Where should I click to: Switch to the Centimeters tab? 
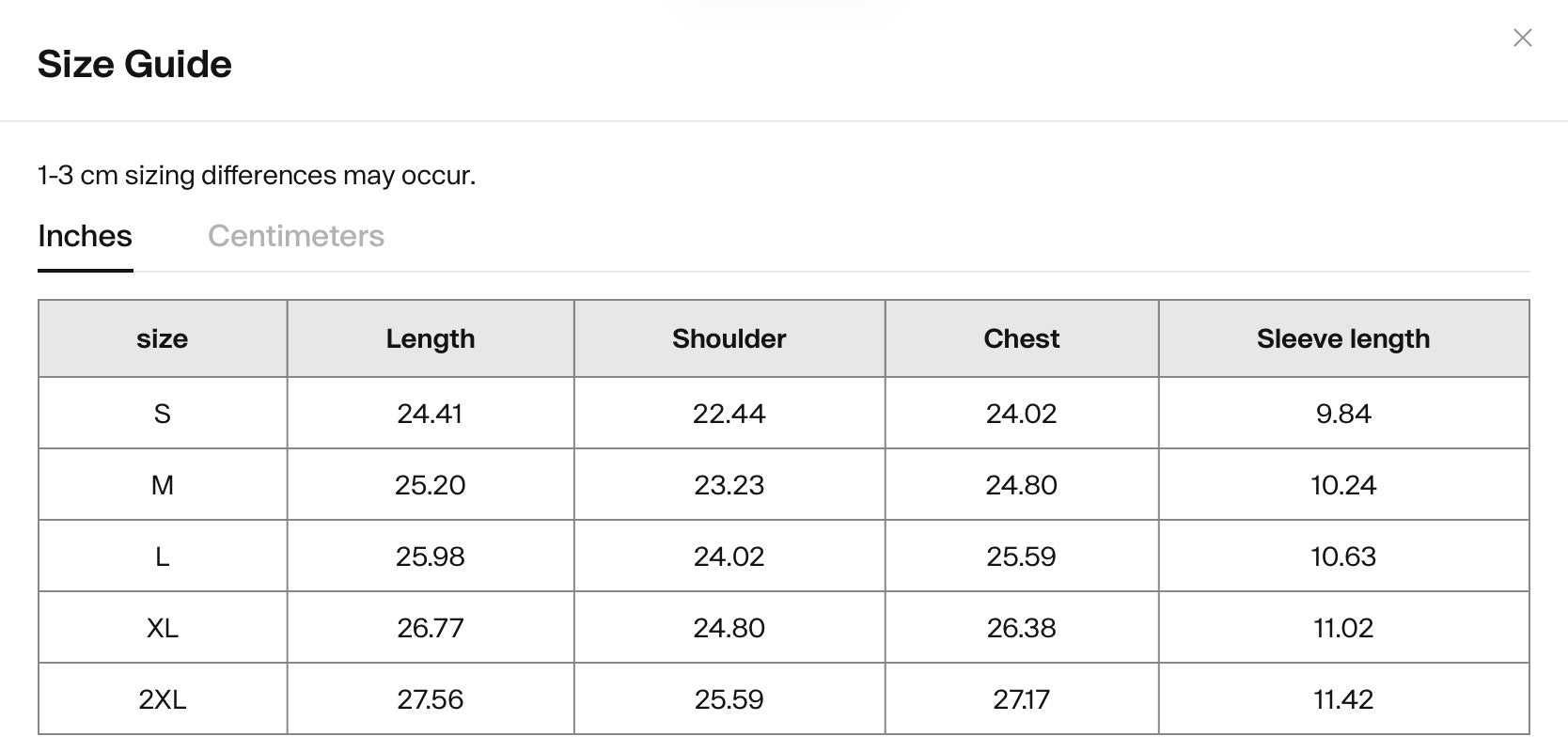click(296, 236)
